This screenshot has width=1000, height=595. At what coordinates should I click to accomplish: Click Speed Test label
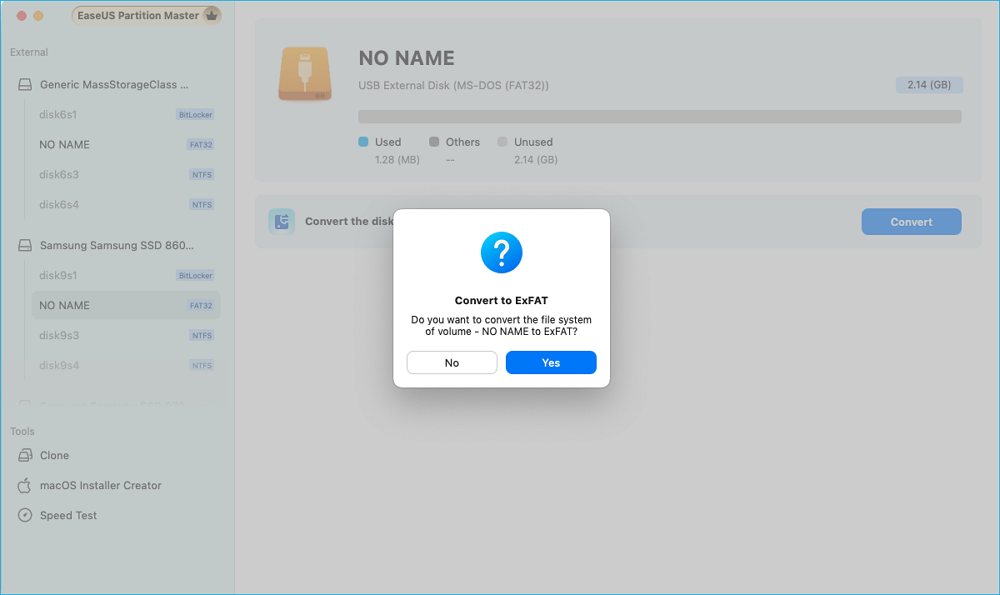click(68, 515)
